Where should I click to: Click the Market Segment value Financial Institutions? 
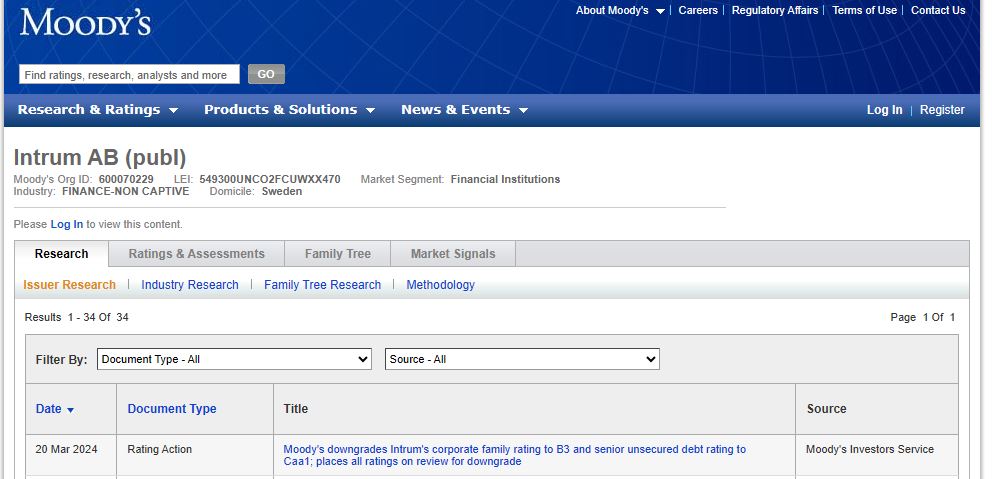(x=505, y=179)
